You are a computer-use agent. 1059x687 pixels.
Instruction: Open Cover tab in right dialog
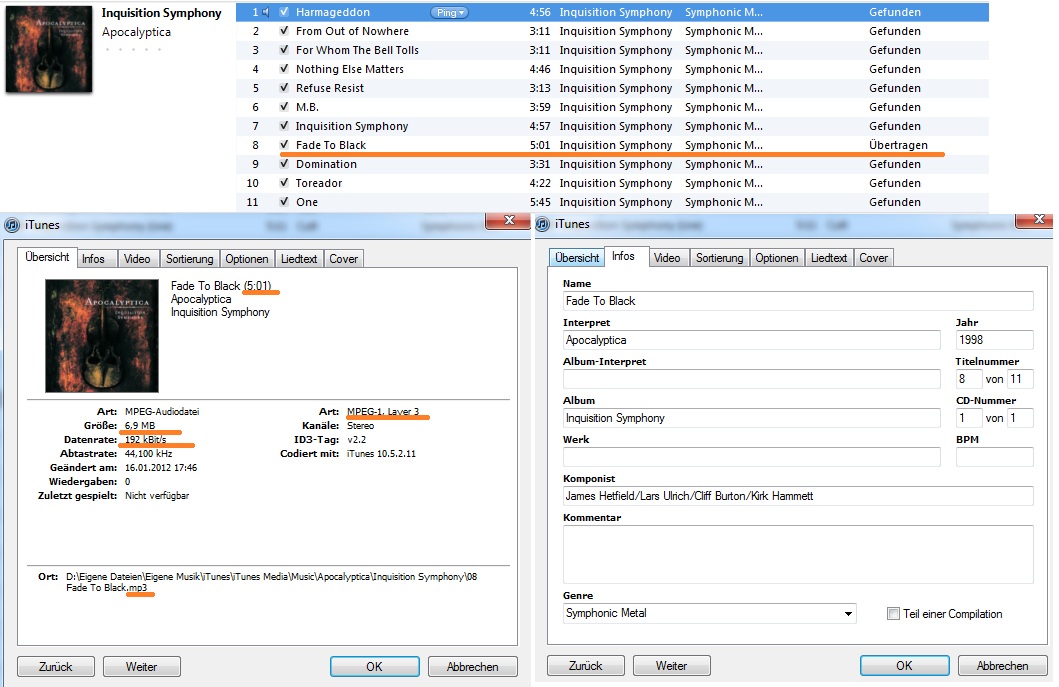click(873, 258)
